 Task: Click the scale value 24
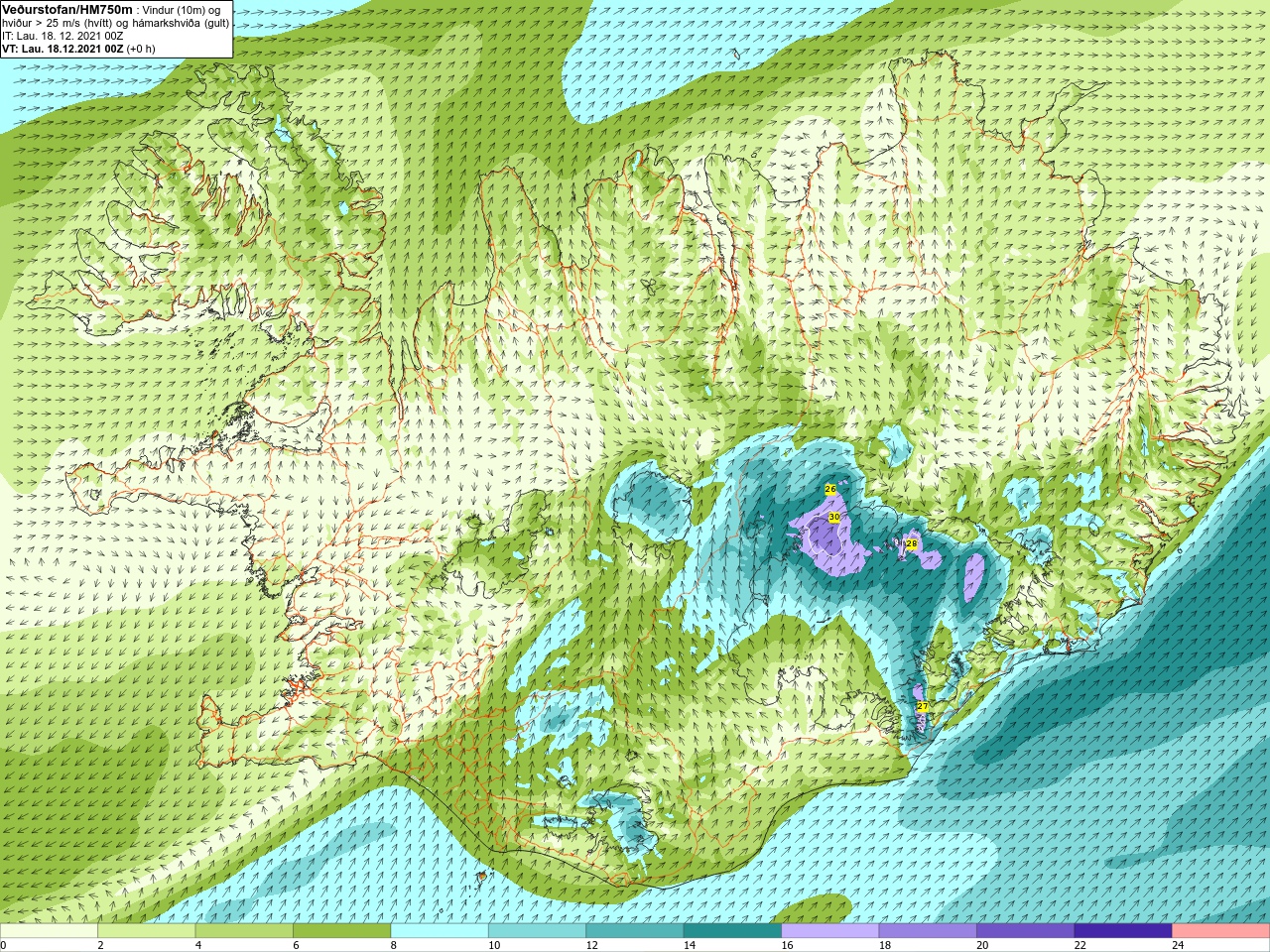pos(1178,945)
